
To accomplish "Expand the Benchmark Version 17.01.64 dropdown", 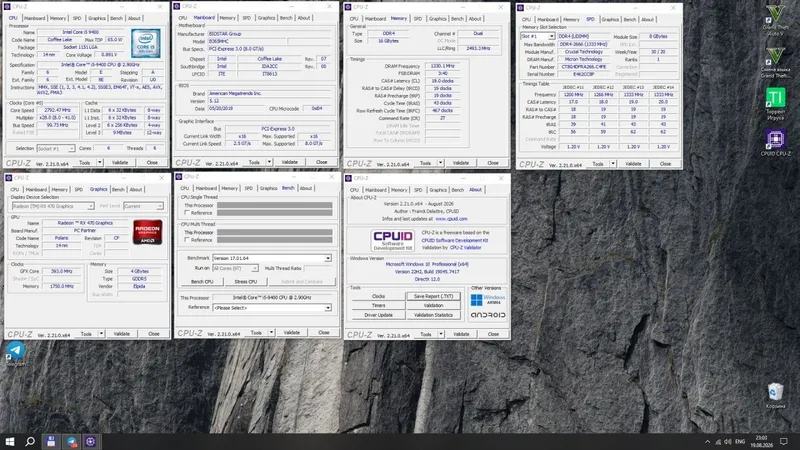I will coord(328,258).
